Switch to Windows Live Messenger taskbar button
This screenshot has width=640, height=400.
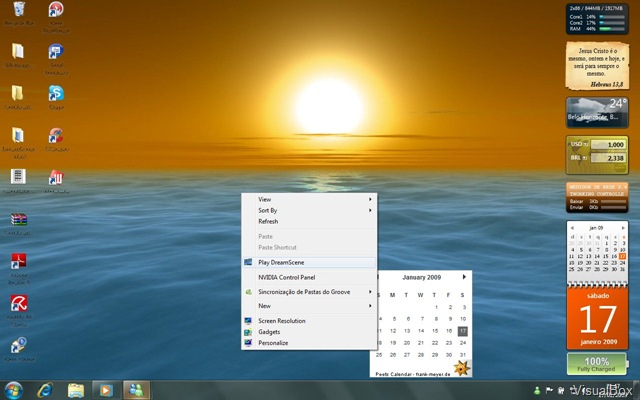pos(136,390)
